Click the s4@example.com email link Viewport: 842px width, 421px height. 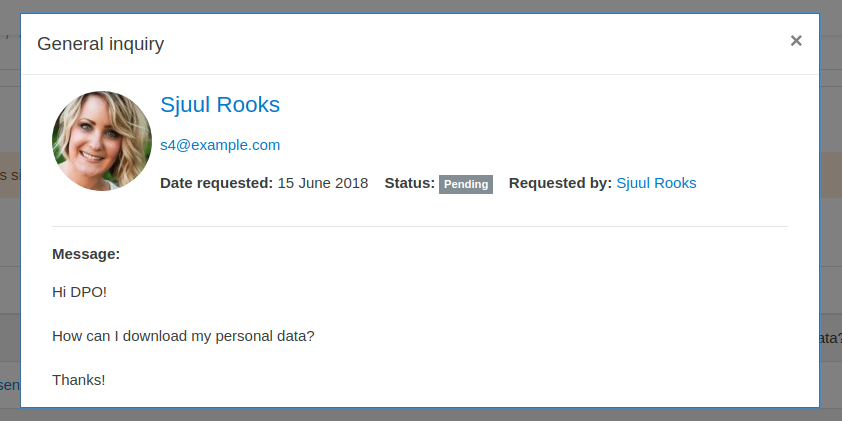click(220, 145)
